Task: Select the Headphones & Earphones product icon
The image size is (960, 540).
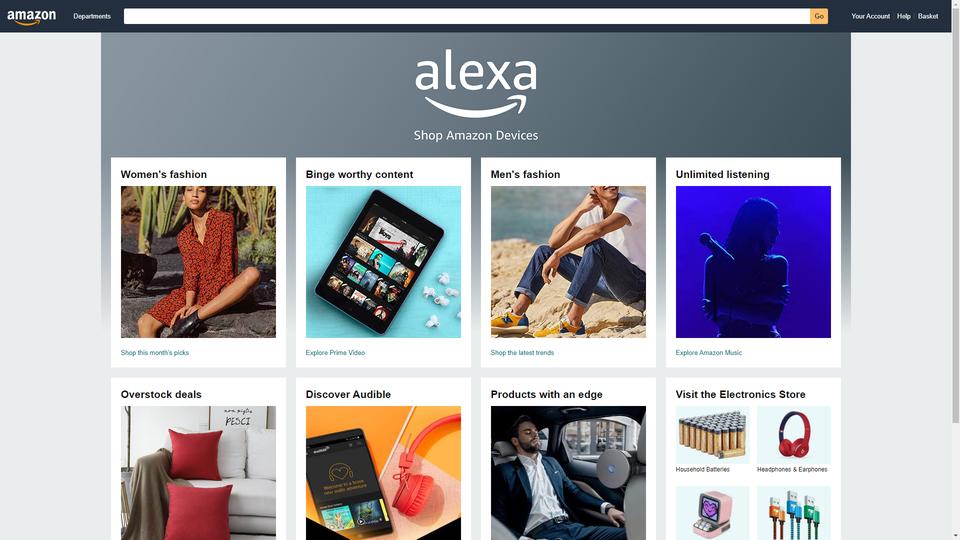Action: (x=793, y=435)
